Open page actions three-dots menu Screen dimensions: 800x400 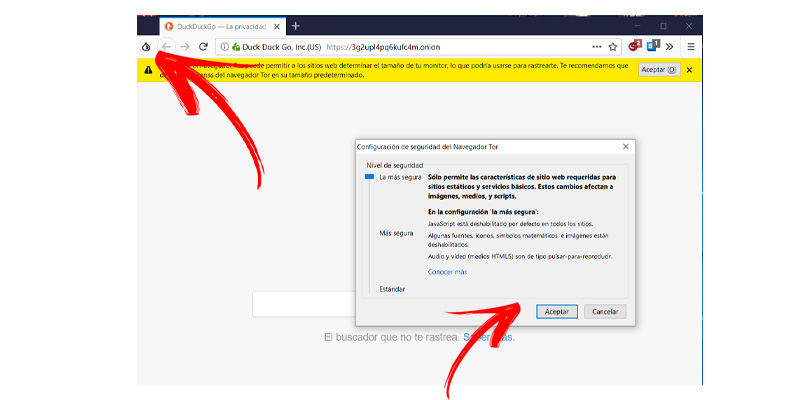(x=596, y=47)
